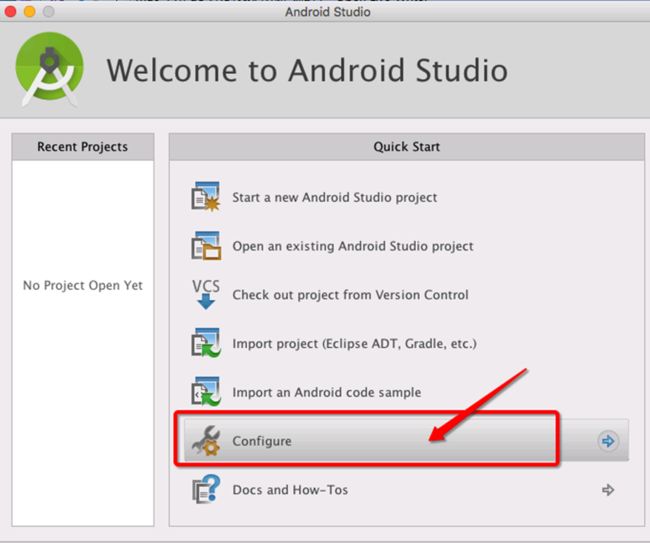
Task: Expand Docs and How-Tos arrow
Action: coord(608,490)
